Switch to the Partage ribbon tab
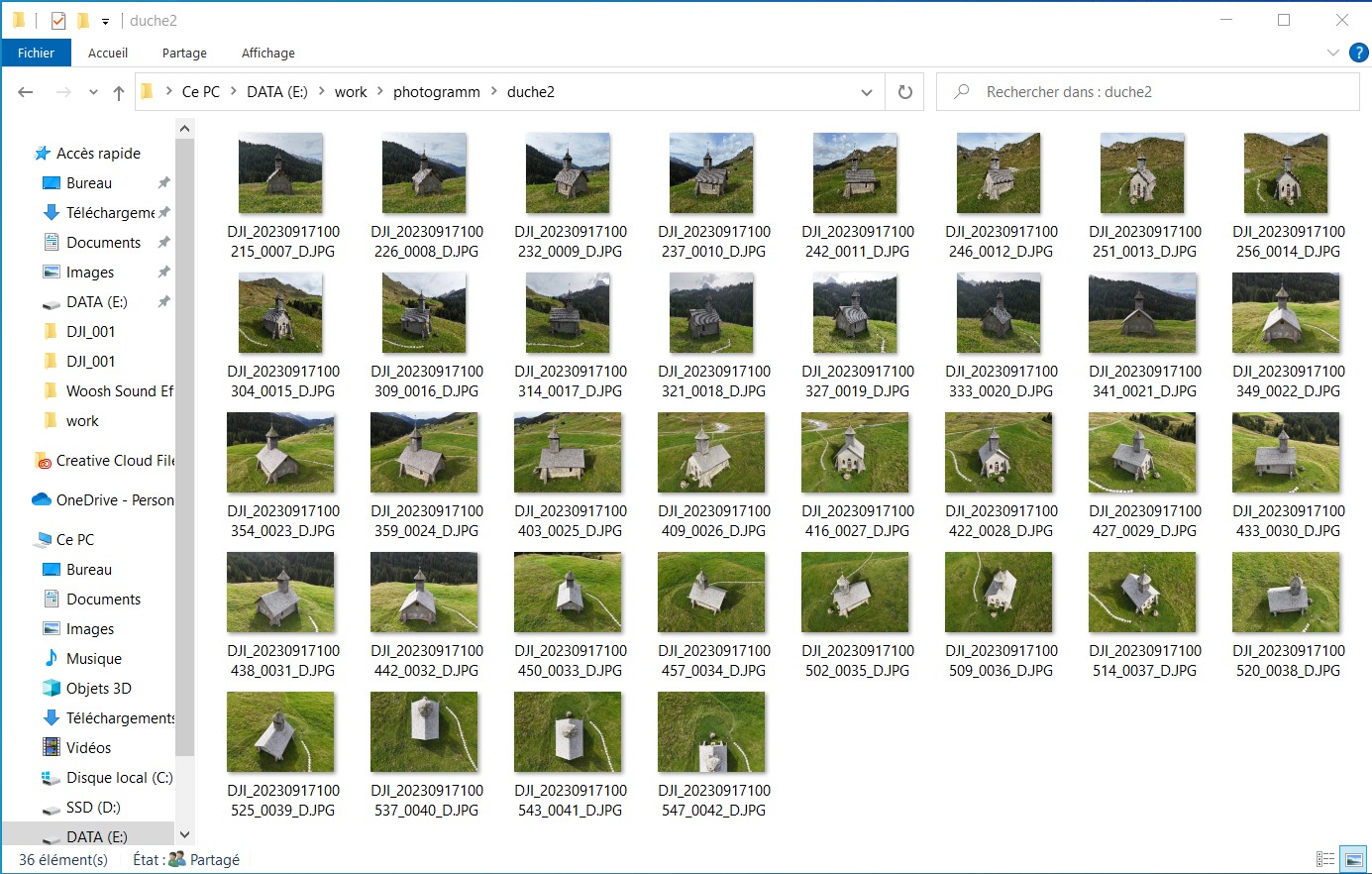This screenshot has width=1372, height=874. click(184, 54)
